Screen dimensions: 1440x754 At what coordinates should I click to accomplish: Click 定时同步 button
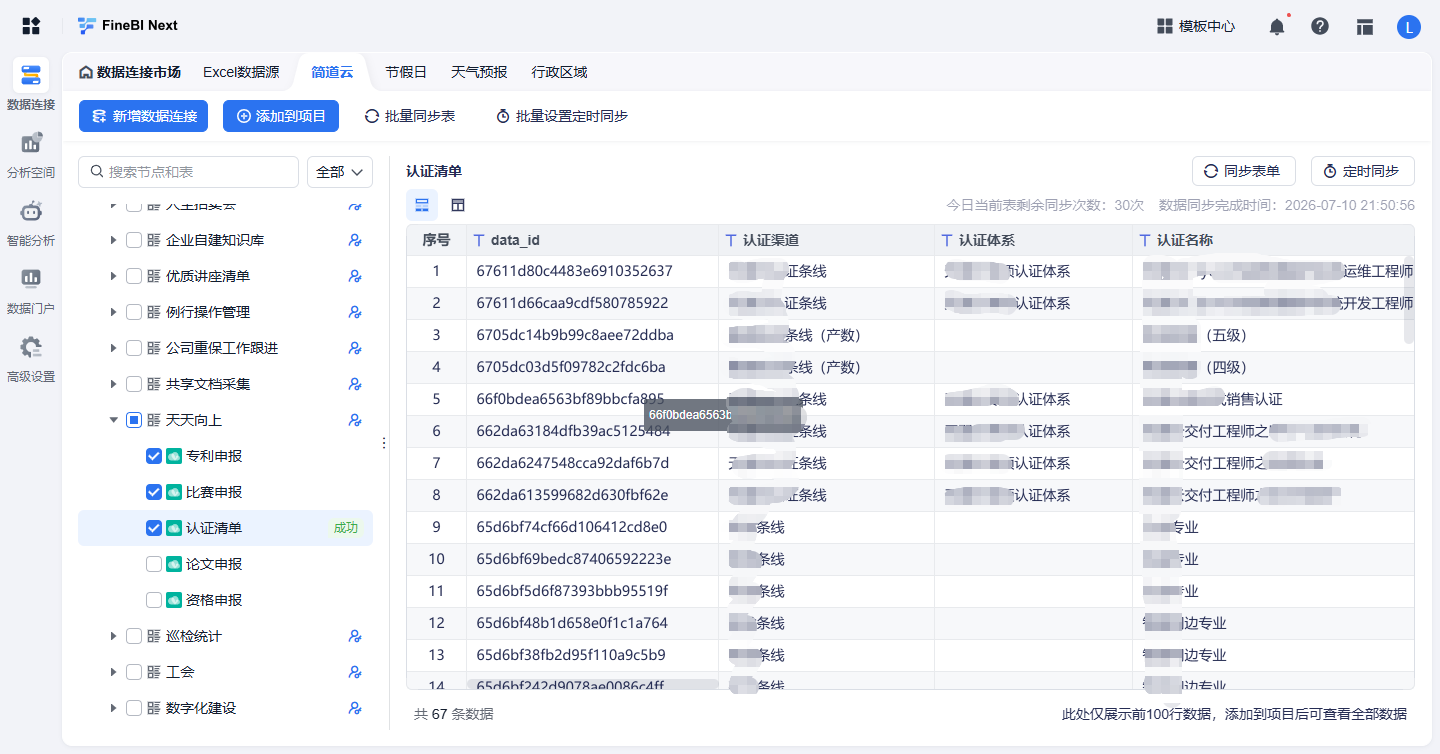tap(1363, 171)
